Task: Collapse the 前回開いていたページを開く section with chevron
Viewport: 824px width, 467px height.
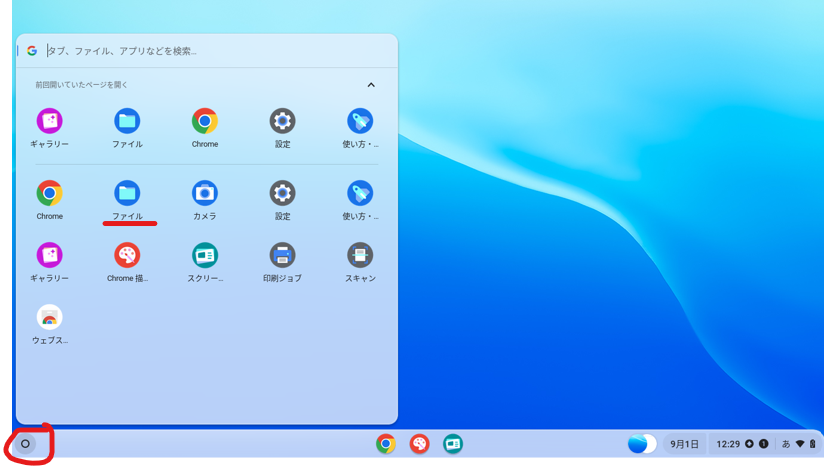Action: [371, 85]
